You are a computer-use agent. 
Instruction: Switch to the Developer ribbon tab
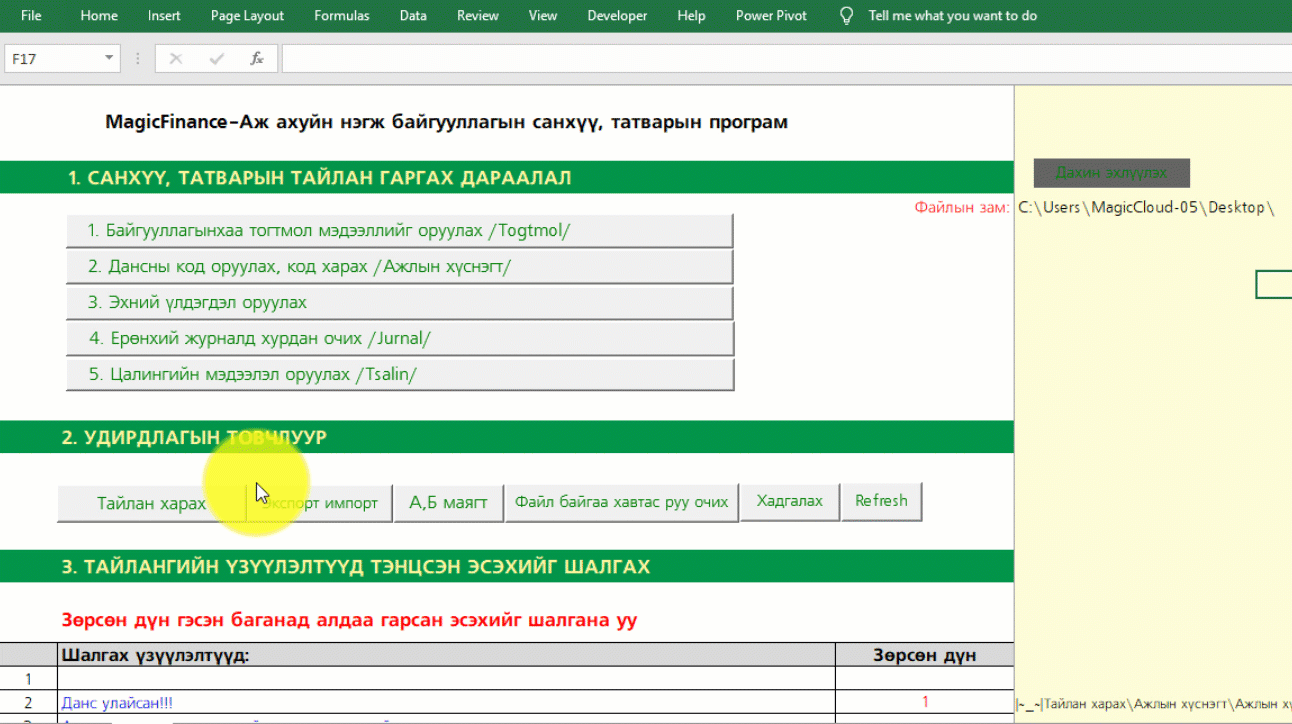[x=617, y=15]
